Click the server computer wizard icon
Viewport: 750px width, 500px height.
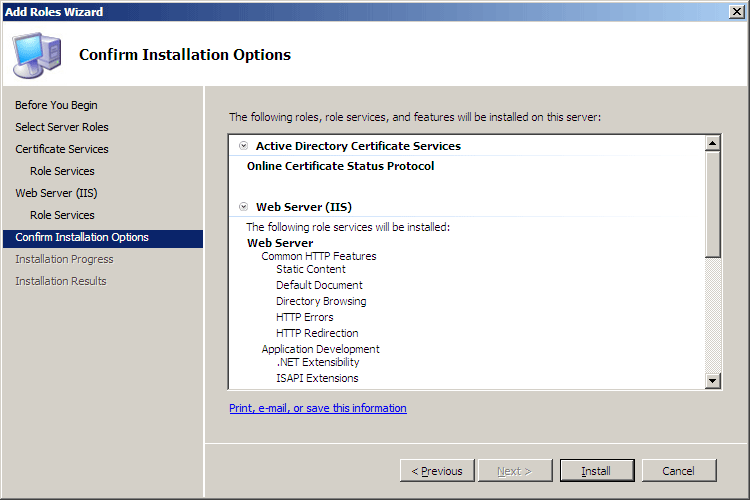click(38, 55)
